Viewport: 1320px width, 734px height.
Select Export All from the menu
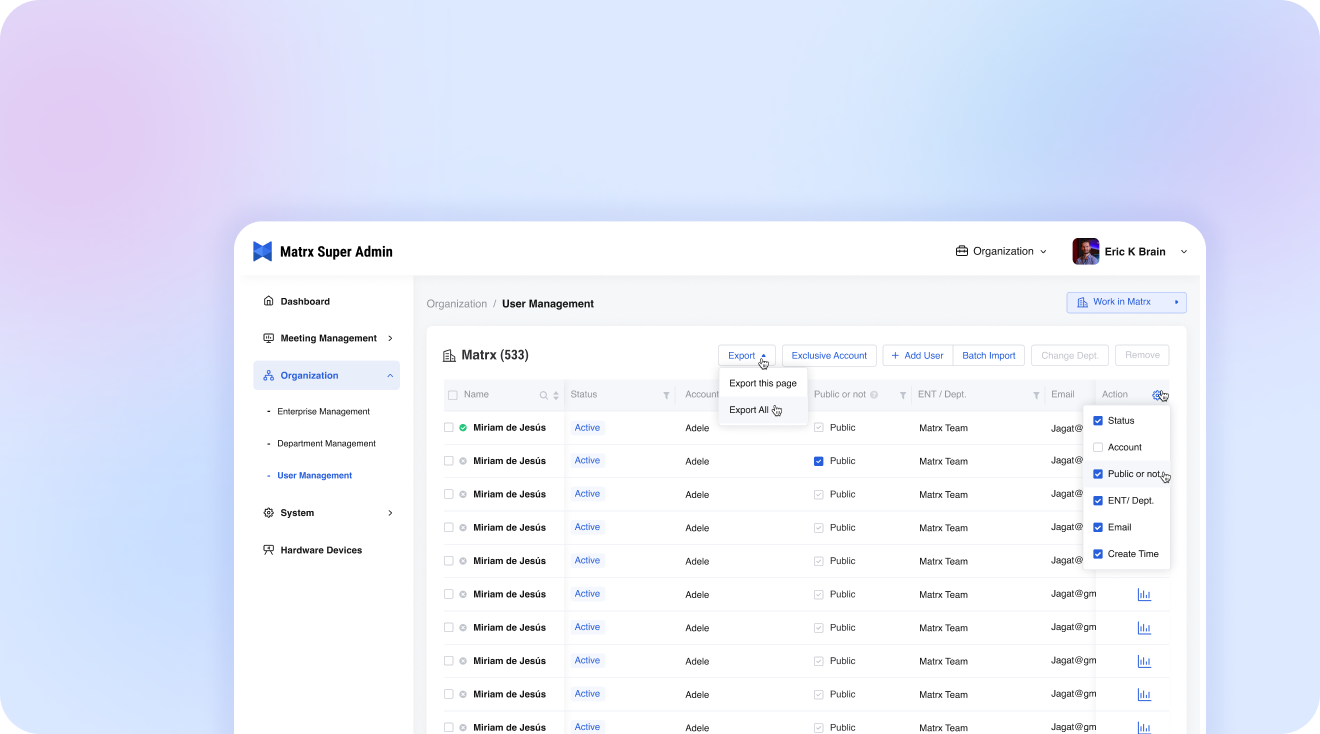(749, 410)
